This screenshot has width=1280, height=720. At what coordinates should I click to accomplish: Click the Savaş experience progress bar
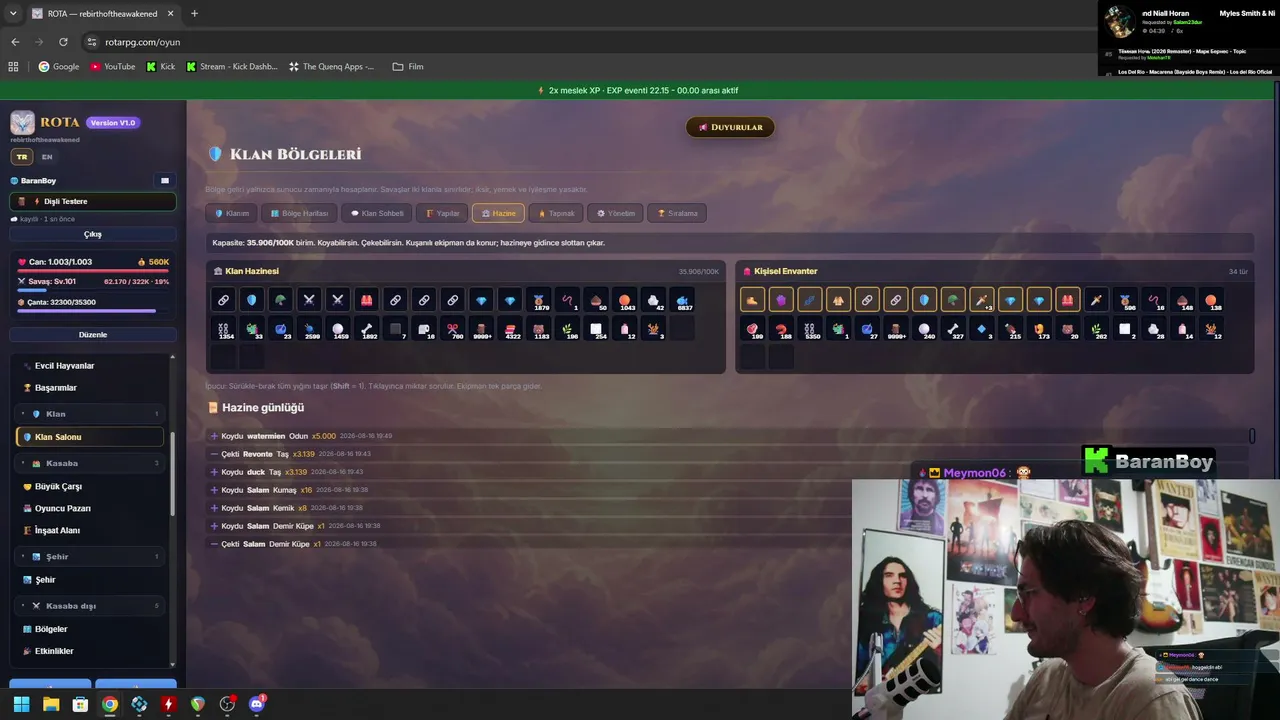coord(93,291)
